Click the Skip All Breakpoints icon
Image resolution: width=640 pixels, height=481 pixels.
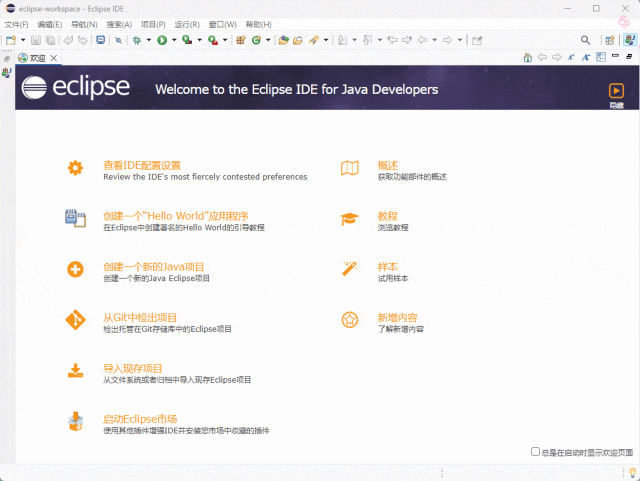118,40
